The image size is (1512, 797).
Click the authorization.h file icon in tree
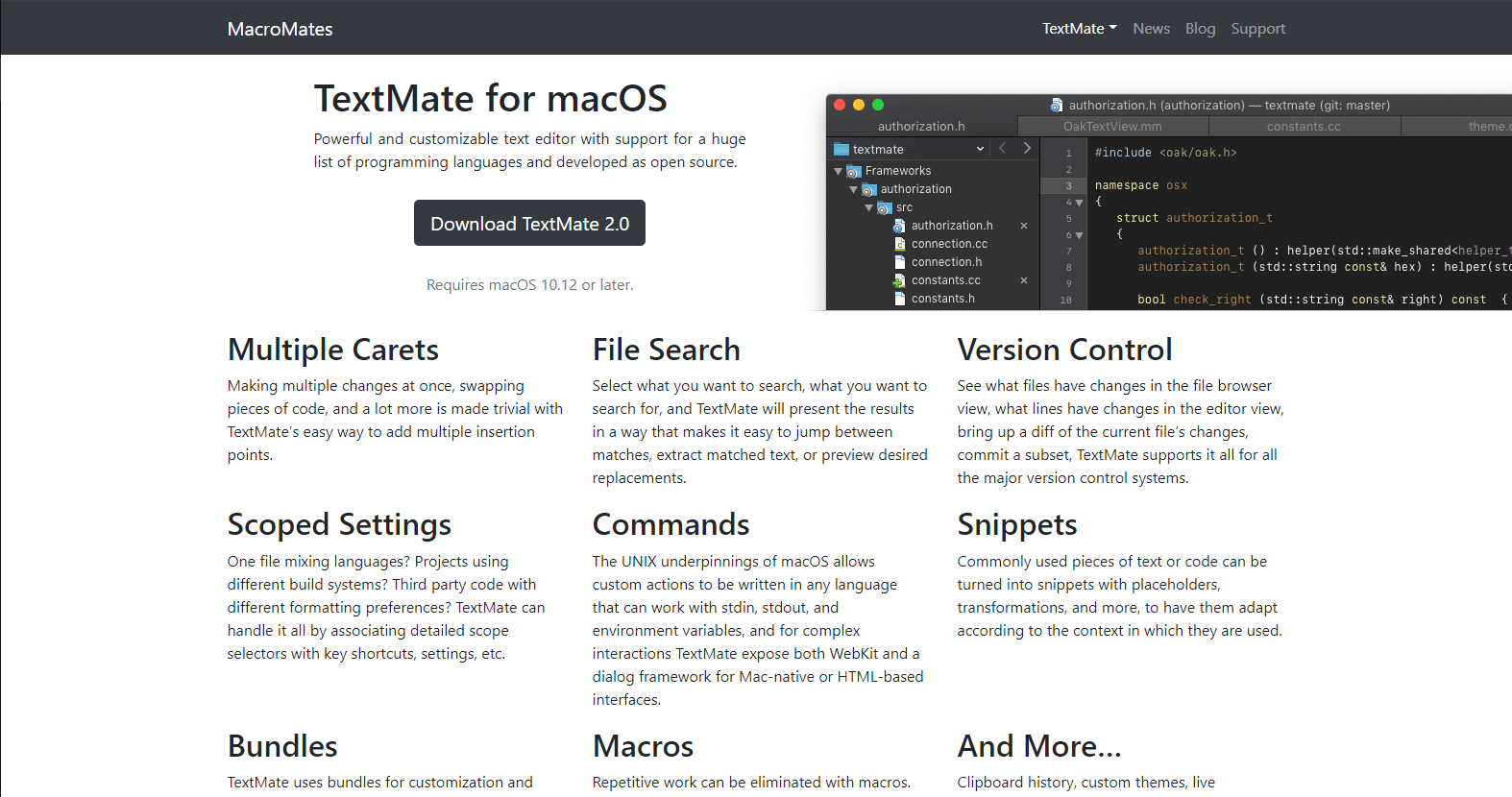point(899,226)
